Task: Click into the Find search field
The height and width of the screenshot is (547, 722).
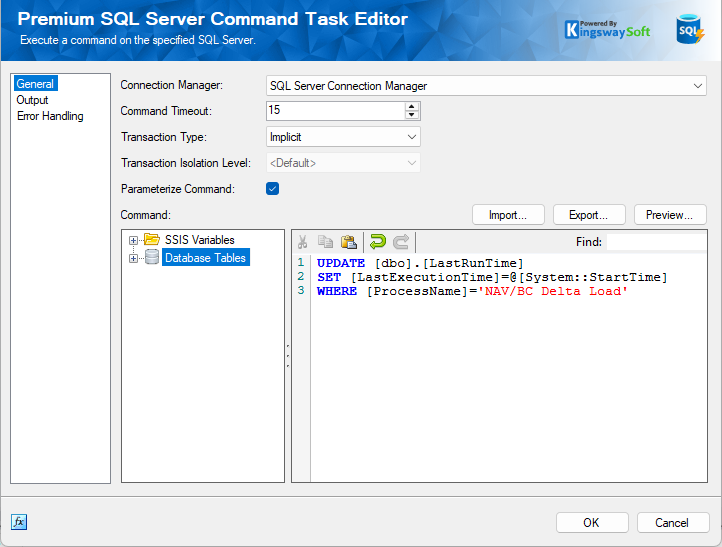Action: [656, 242]
